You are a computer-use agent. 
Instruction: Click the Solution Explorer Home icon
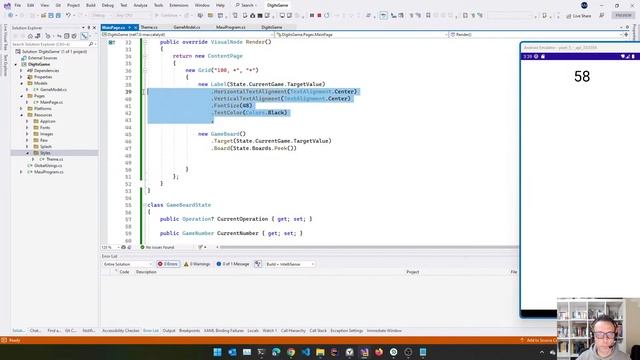pos(30,36)
